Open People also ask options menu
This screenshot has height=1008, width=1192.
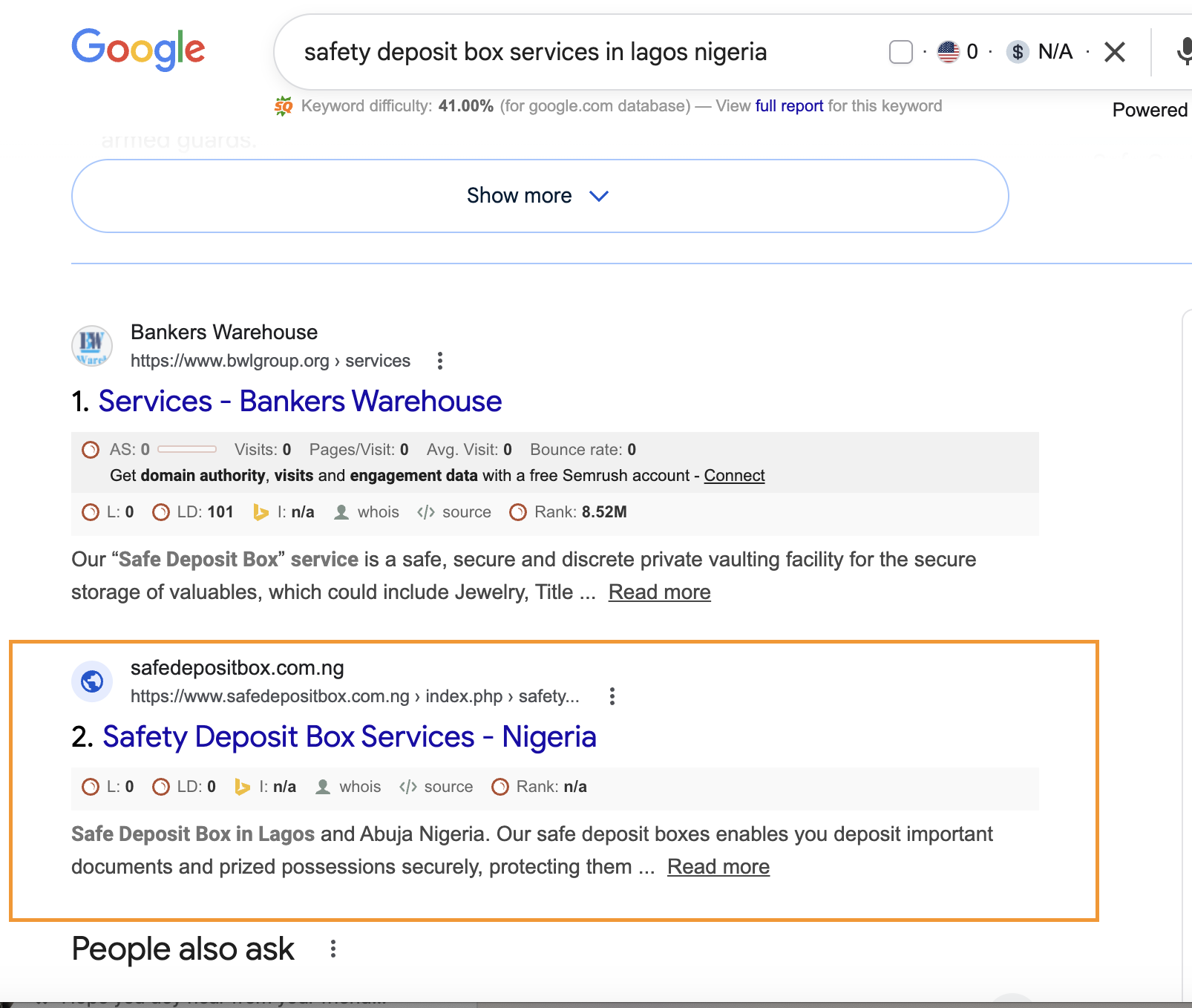click(x=333, y=949)
